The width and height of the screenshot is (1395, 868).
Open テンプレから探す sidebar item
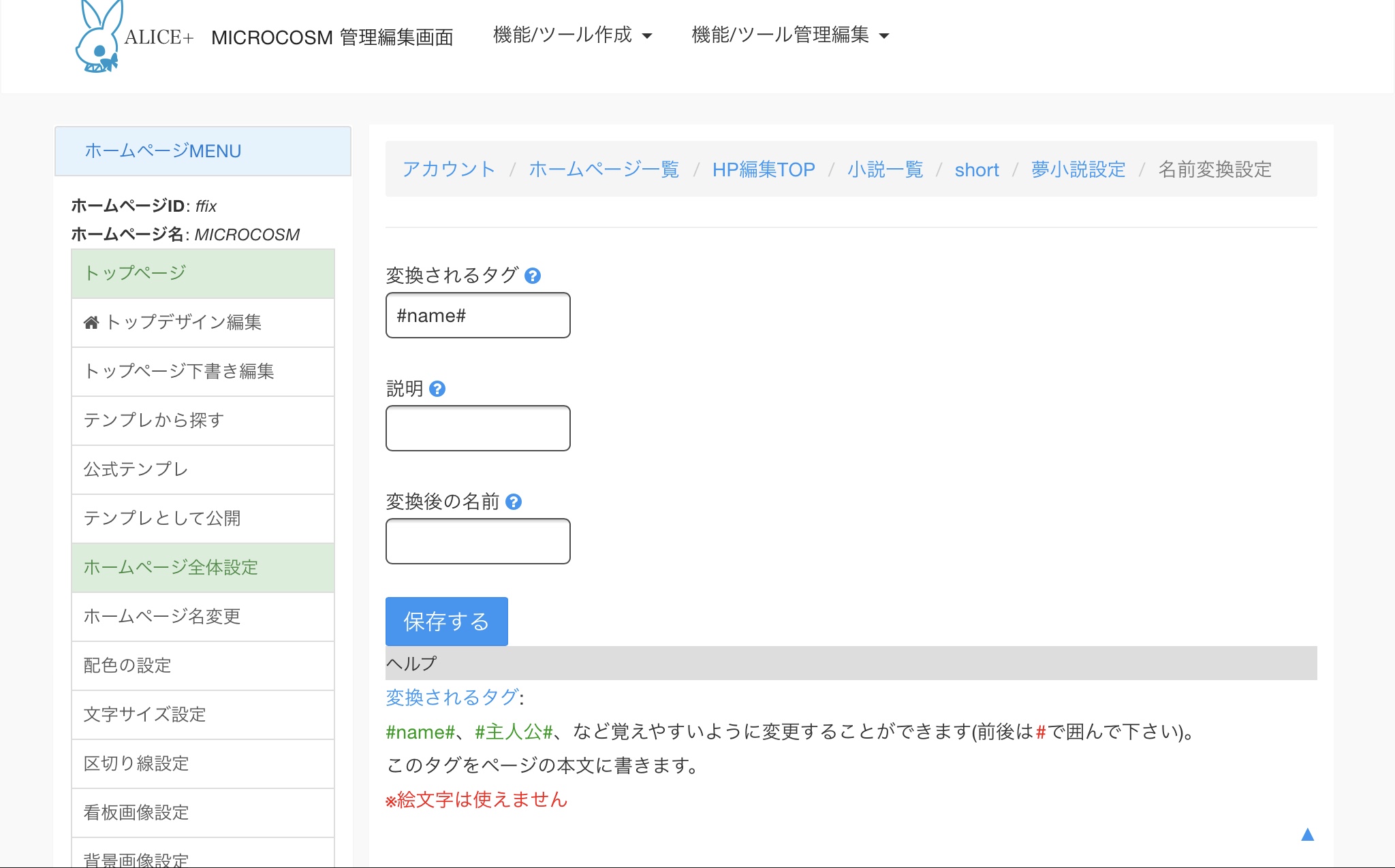point(154,420)
